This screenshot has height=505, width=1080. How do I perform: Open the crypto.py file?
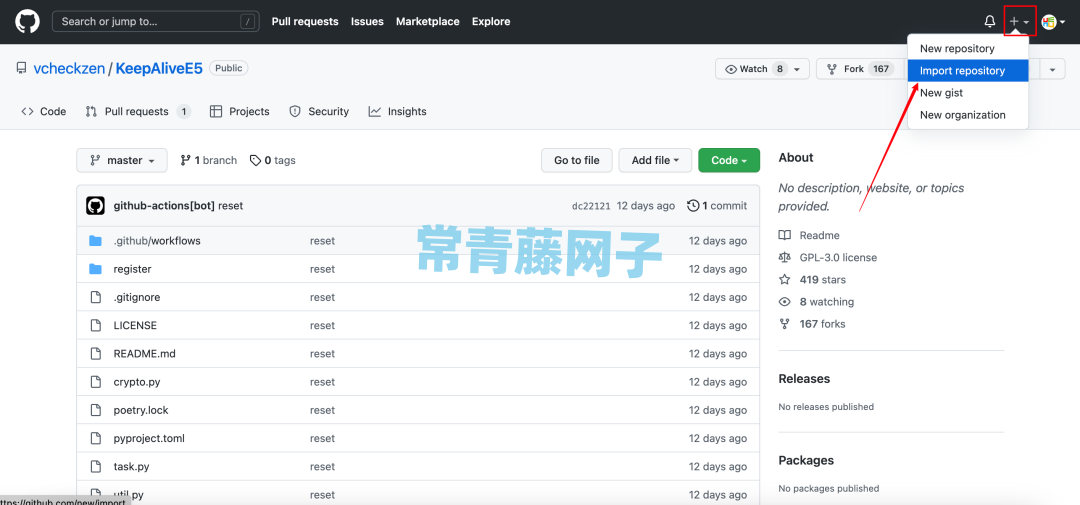137,382
